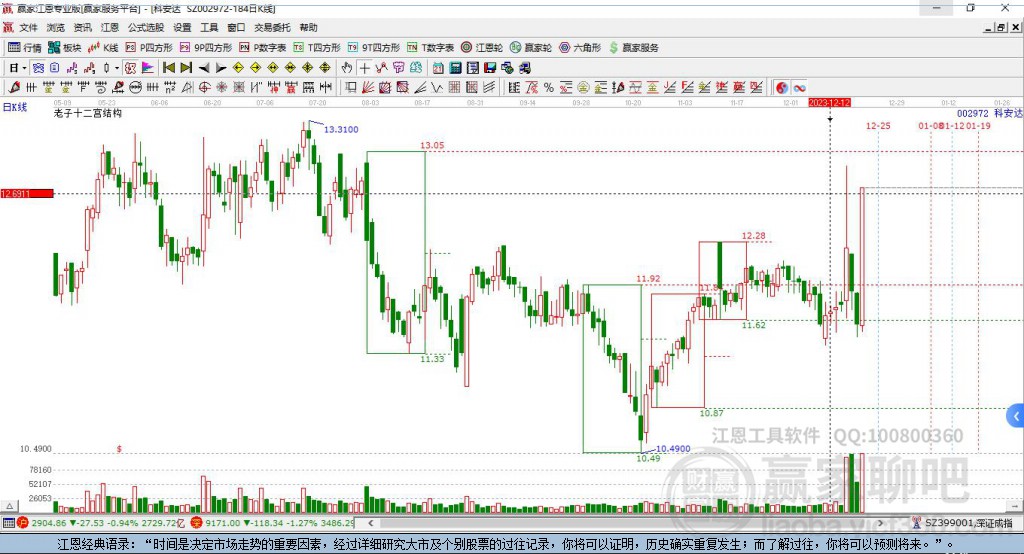This screenshot has width=1024, height=554.
Task: Click the 002972 stock code label
Action: (x=973, y=113)
